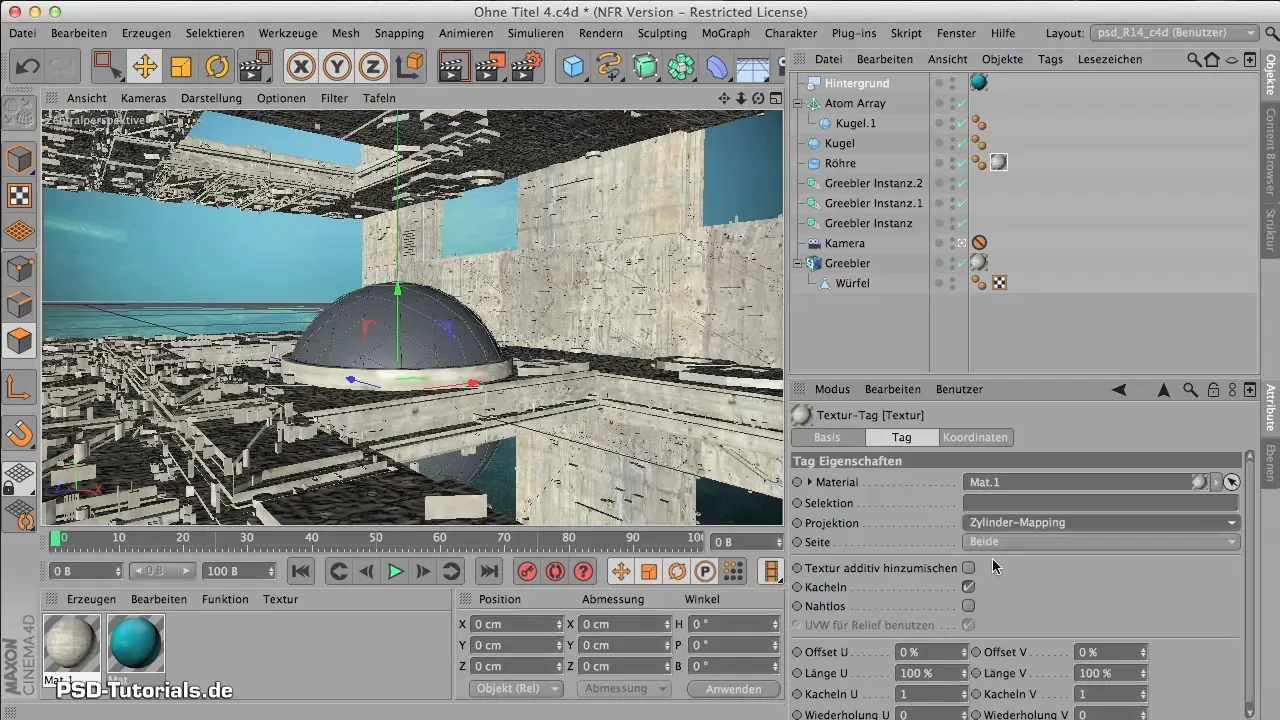Toggle the coordinate system icon
This screenshot has width=1280, height=720.
(x=410, y=67)
